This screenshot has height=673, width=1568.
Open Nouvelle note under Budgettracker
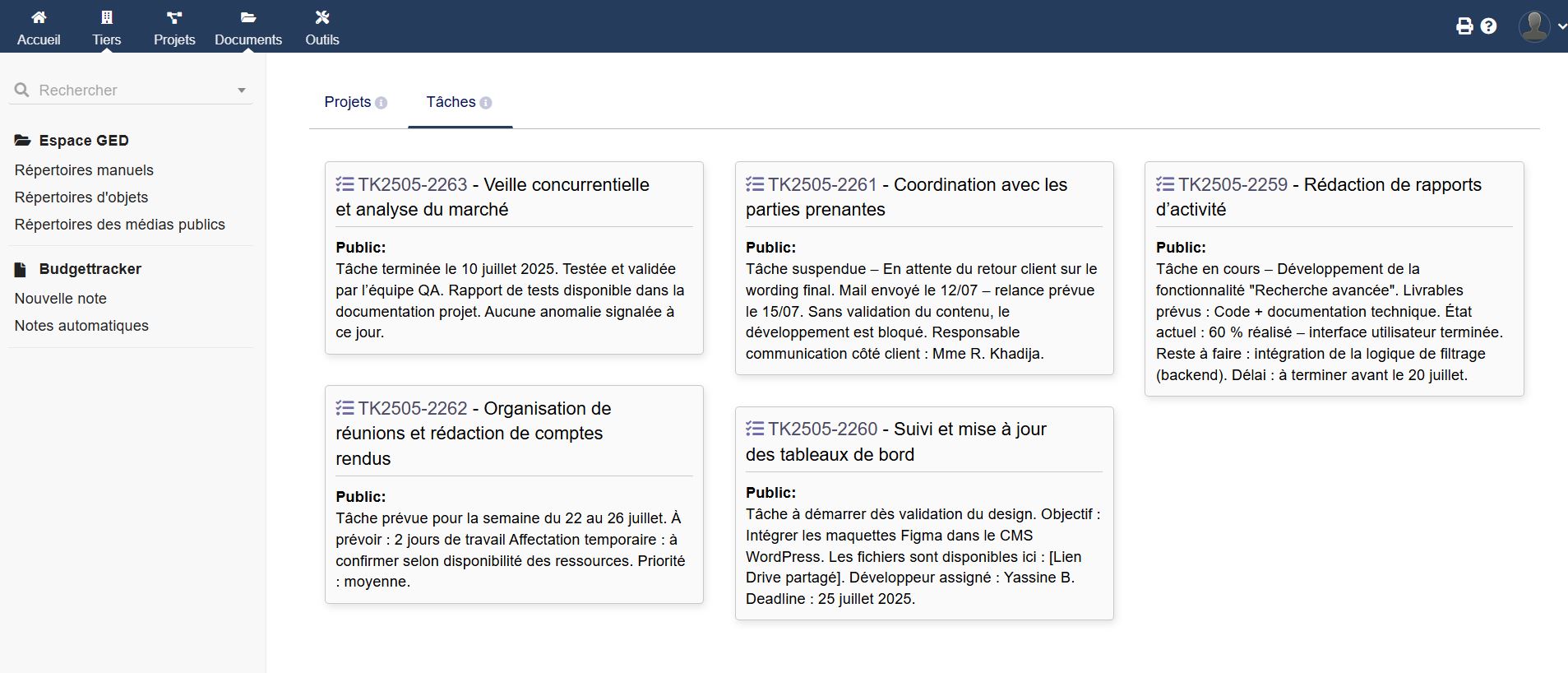[61, 299]
